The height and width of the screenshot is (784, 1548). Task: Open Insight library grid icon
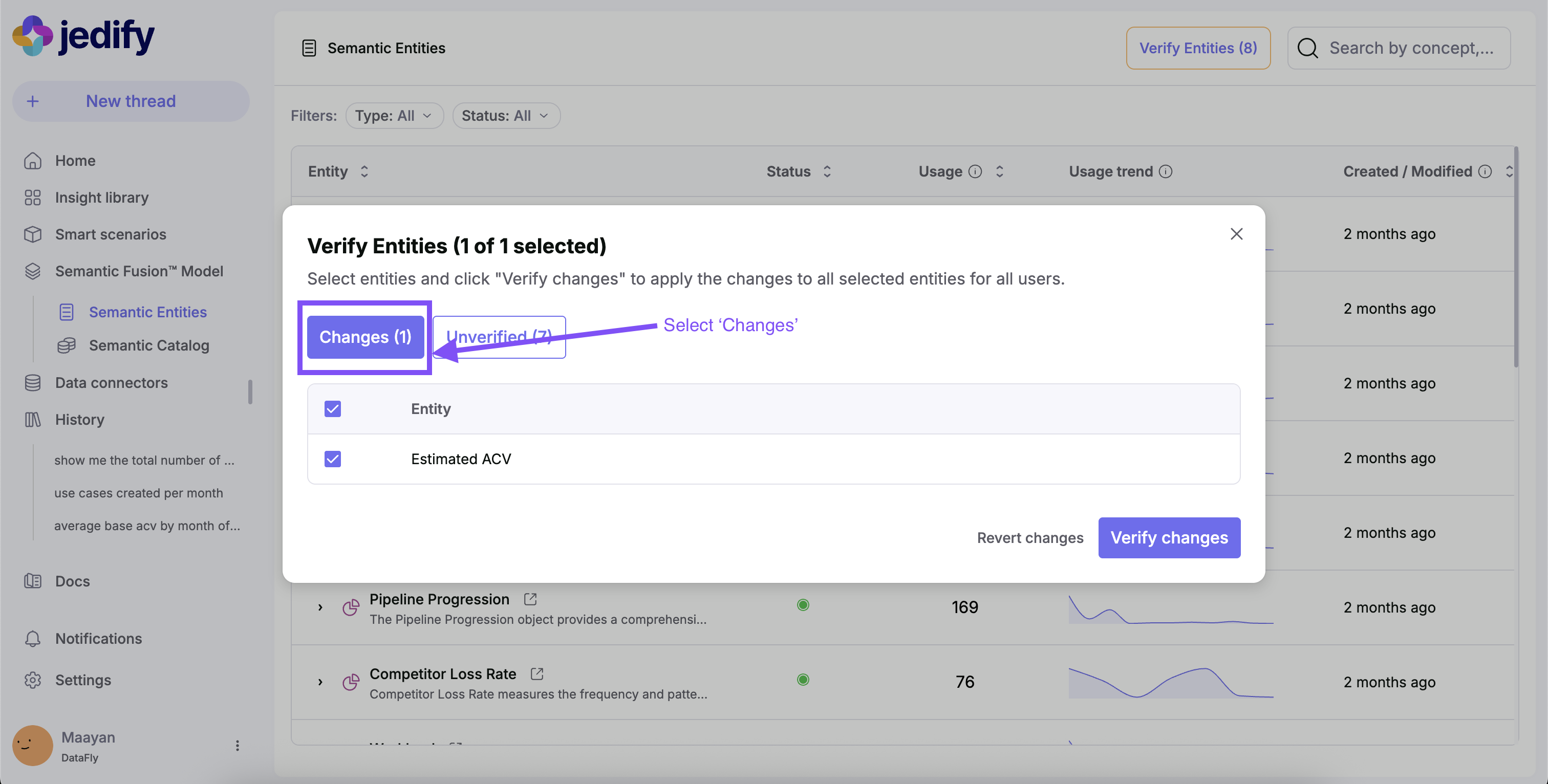click(32, 198)
